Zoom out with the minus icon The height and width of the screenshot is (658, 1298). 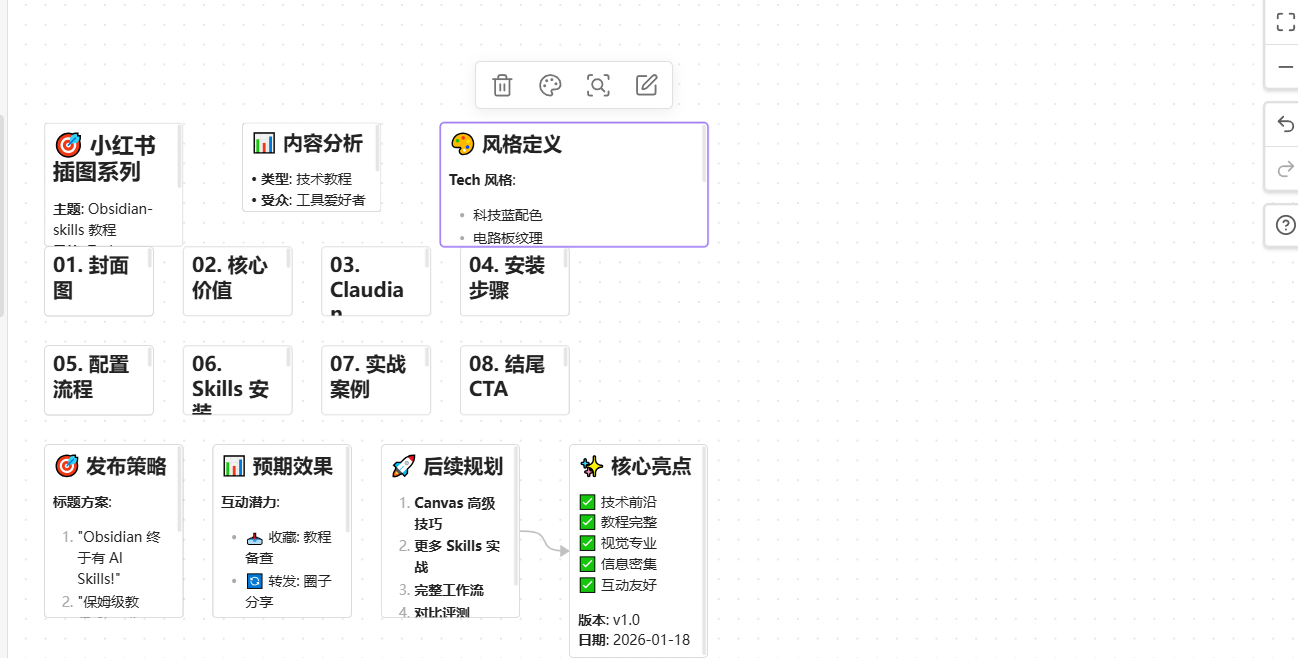[1285, 67]
